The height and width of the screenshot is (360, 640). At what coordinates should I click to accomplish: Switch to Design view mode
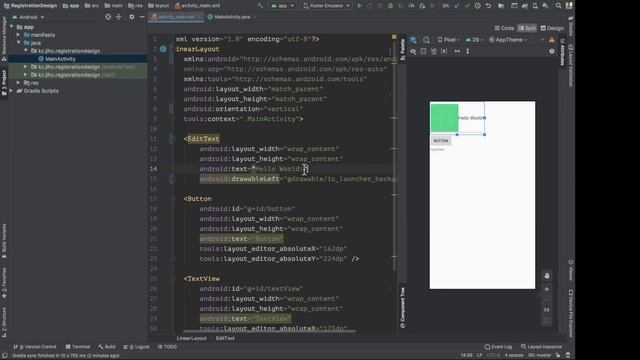coord(552,28)
